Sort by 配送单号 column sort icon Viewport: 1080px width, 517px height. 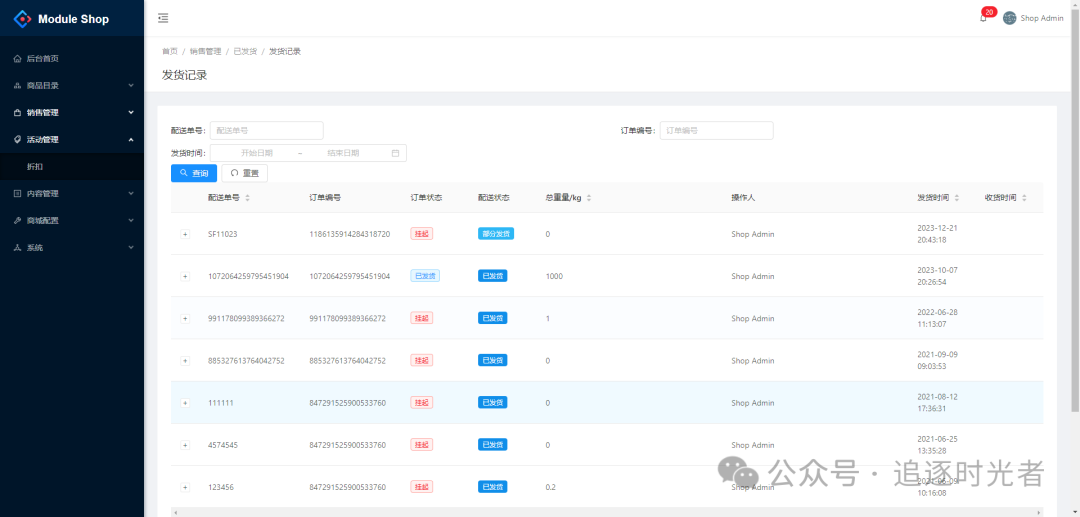(247, 198)
